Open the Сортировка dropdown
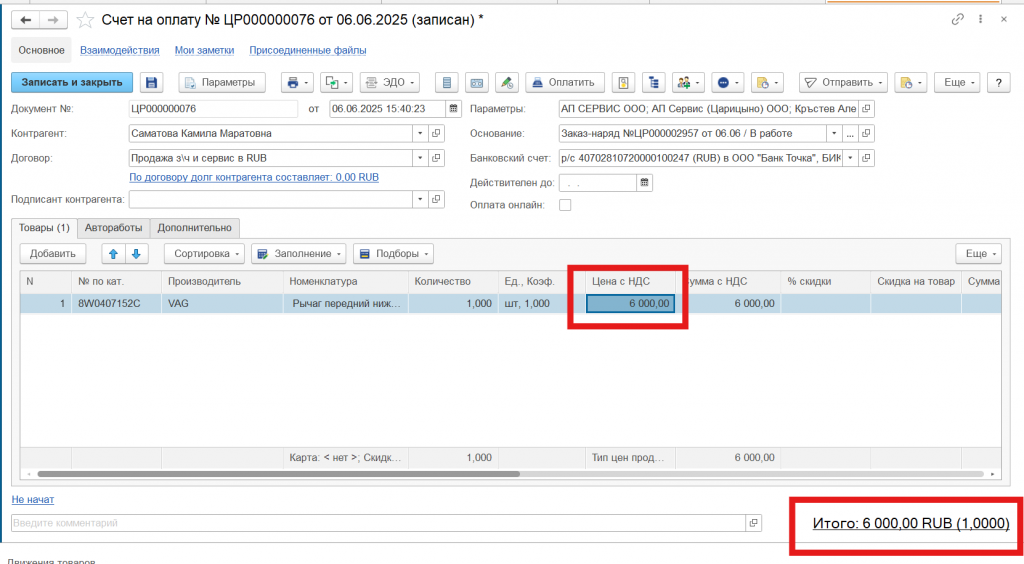This screenshot has width=1024, height=564. 203,254
